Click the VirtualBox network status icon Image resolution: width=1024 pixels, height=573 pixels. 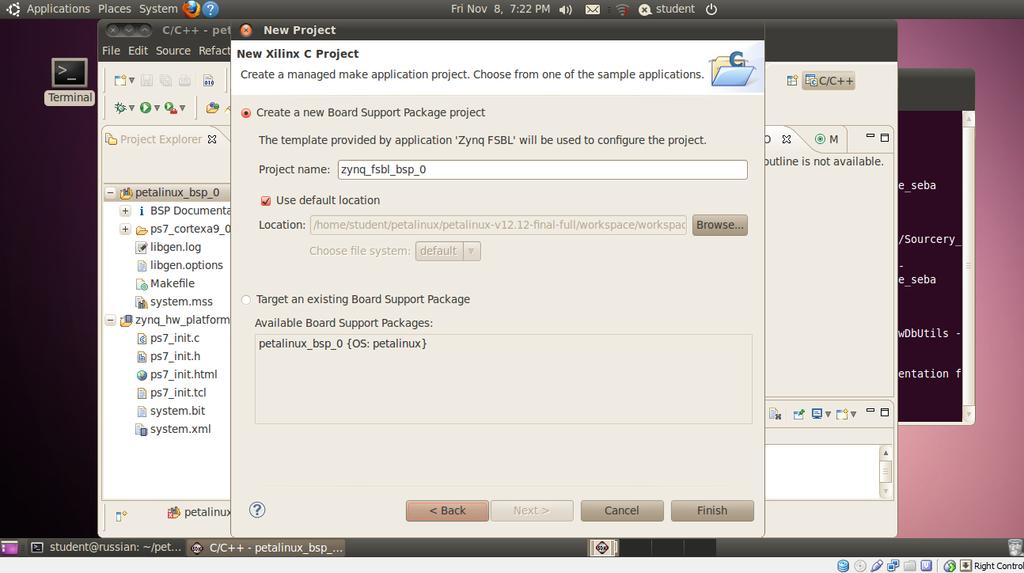pos(893,566)
